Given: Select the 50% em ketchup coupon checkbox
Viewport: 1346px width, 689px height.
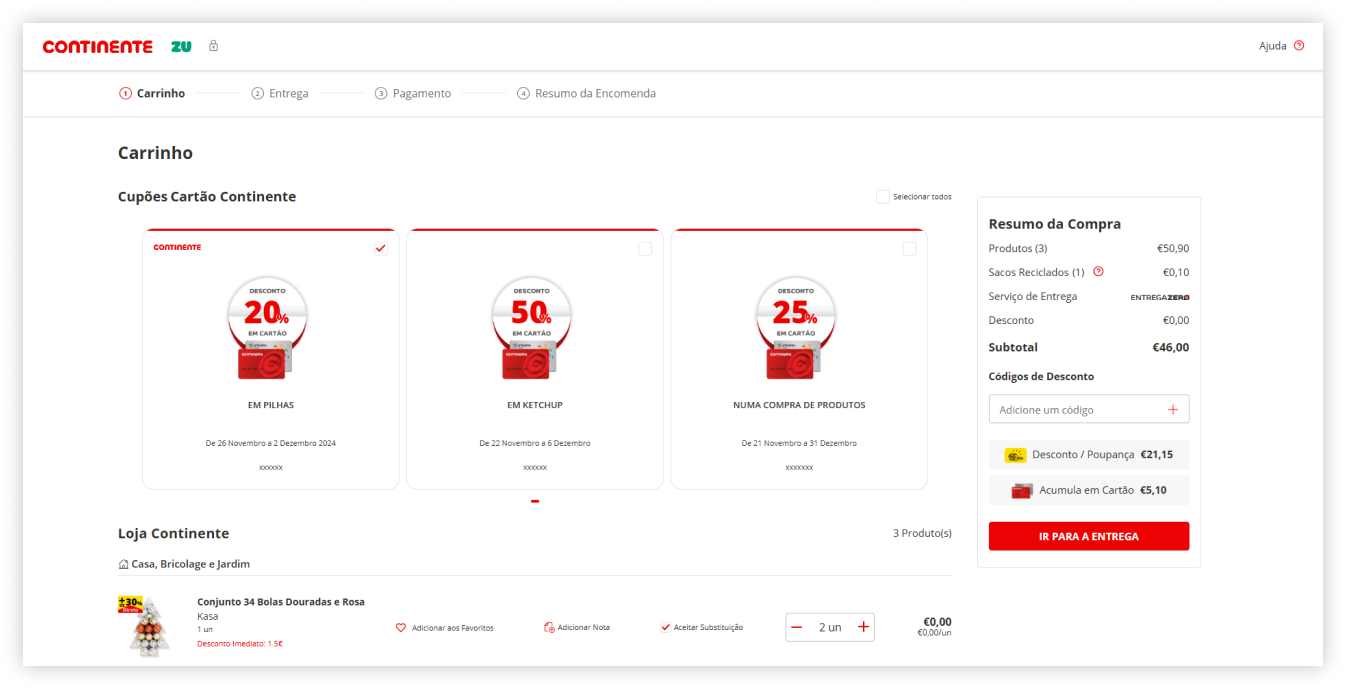Looking at the screenshot, I should pos(645,249).
